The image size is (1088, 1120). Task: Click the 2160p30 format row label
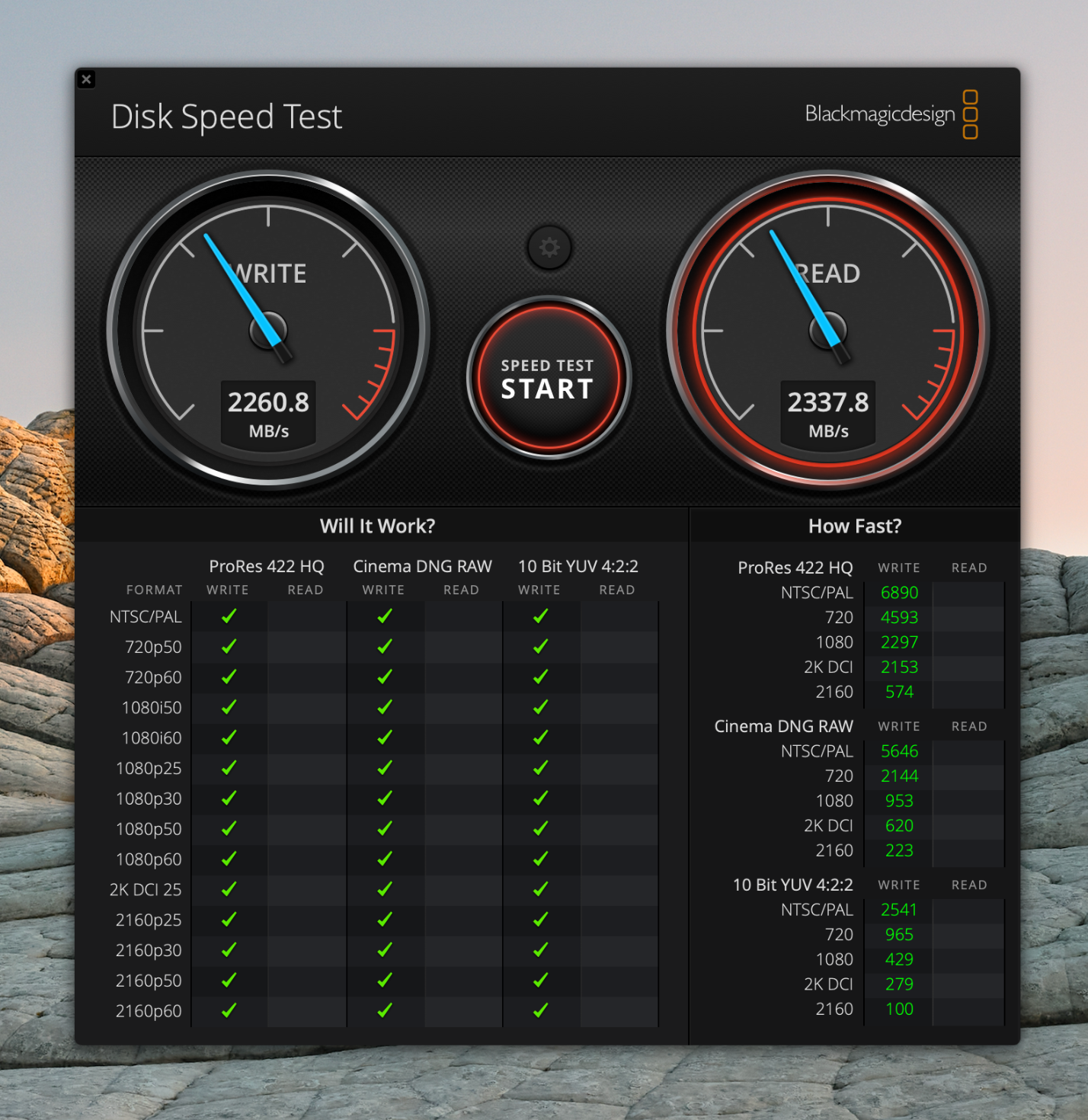(x=149, y=951)
